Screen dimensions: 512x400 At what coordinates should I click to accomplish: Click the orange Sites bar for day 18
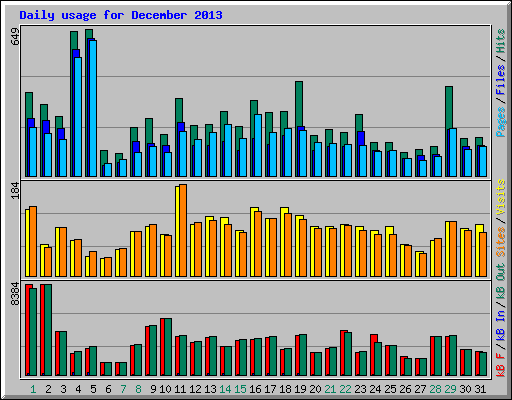tap(288, 245)
